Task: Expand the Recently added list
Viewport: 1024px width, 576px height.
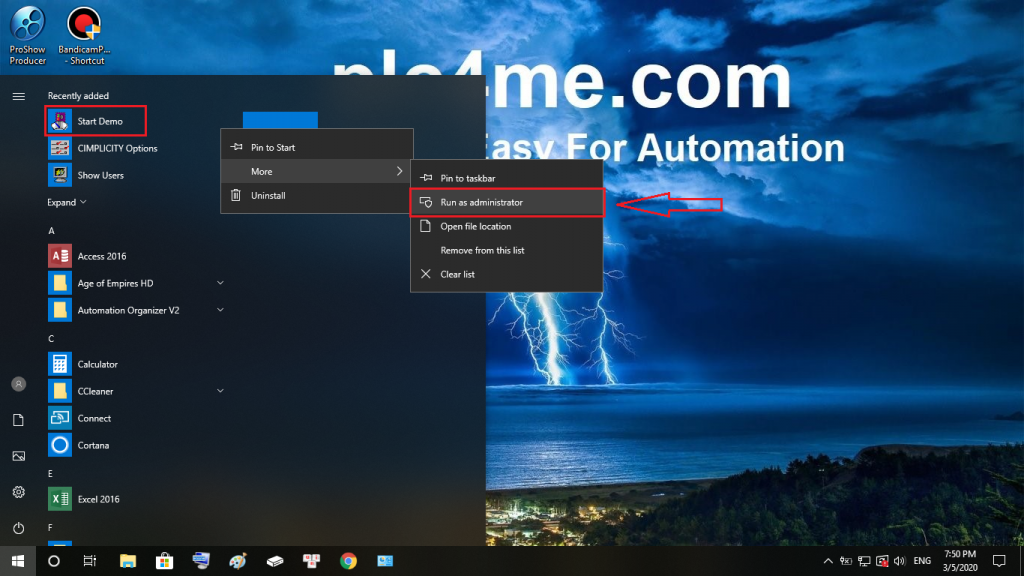Action: (67, 202)
